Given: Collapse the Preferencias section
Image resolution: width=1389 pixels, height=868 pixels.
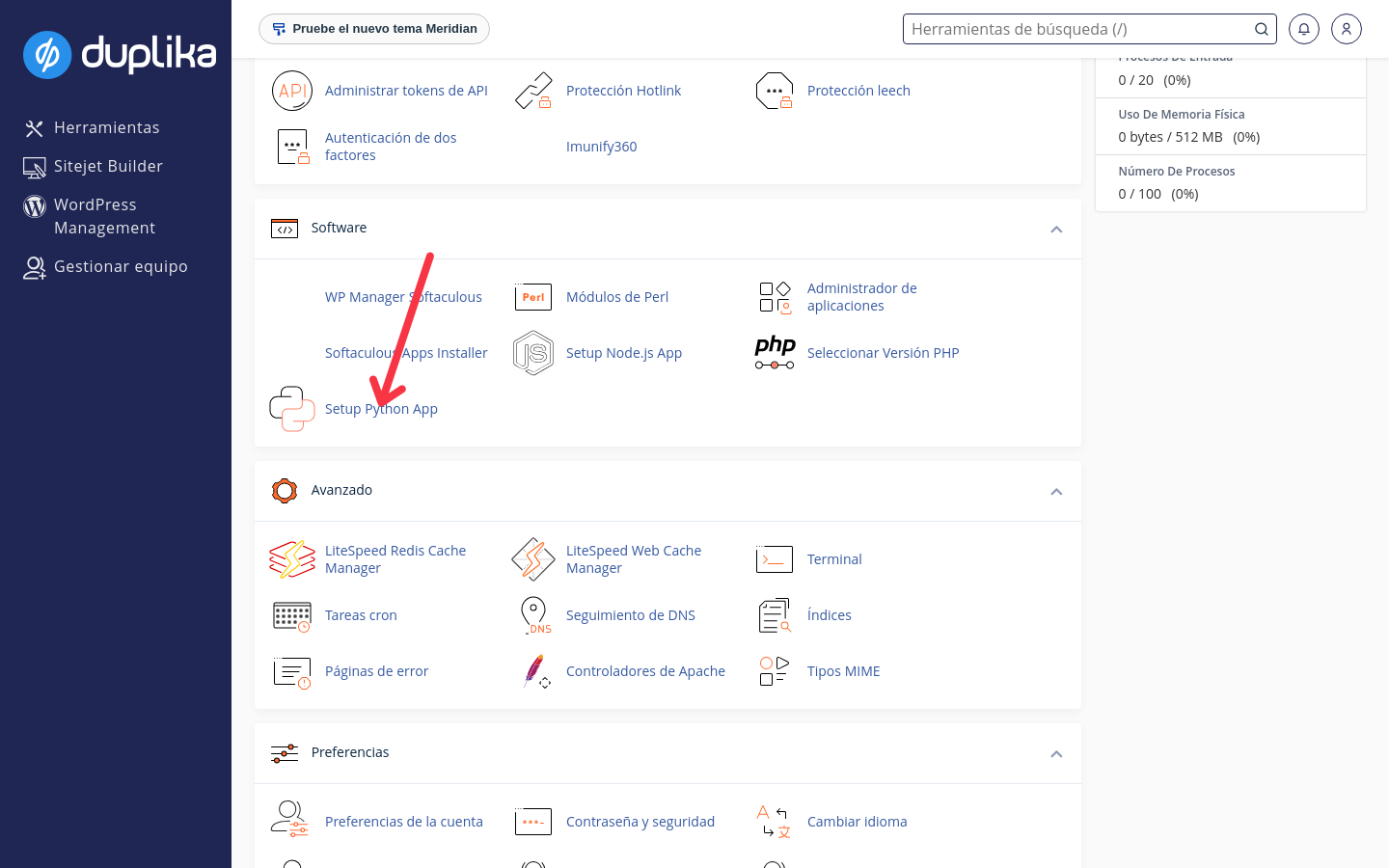Looking at the screenshot, I should point(1056,754).
